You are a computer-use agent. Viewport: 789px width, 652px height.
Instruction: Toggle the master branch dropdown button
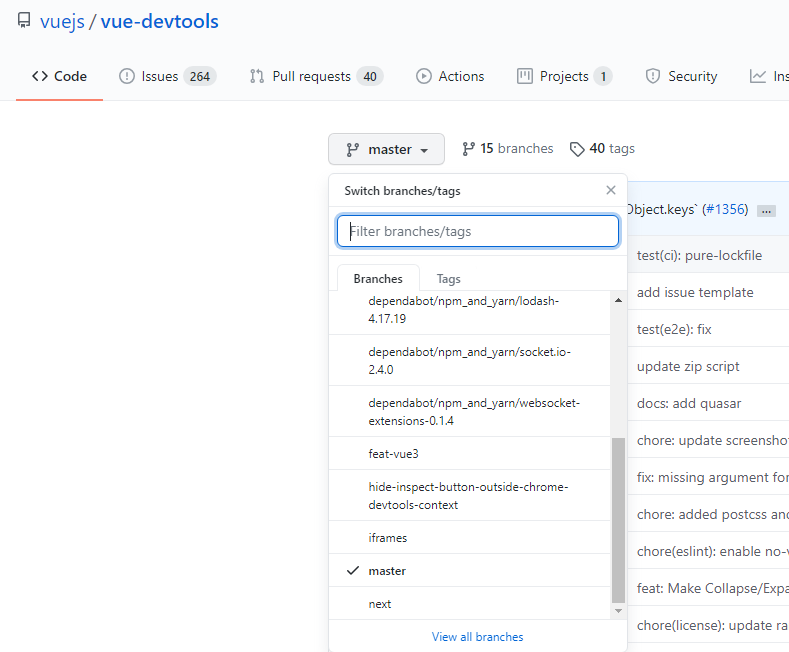tap(386, 149)
